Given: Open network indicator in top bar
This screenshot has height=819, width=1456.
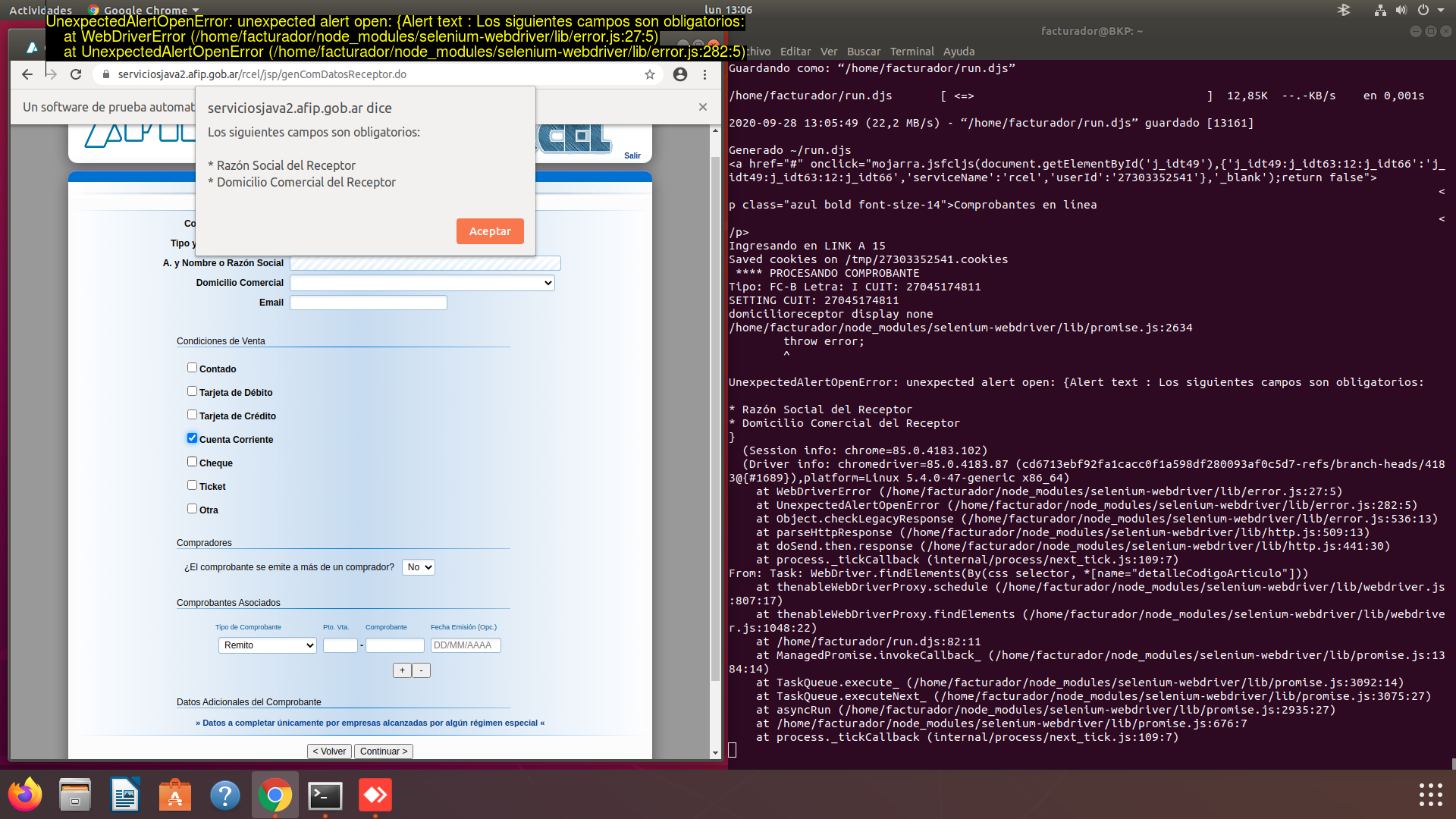Looking at the screenshot, I should pyautogui.click(x=1380, y=10).
